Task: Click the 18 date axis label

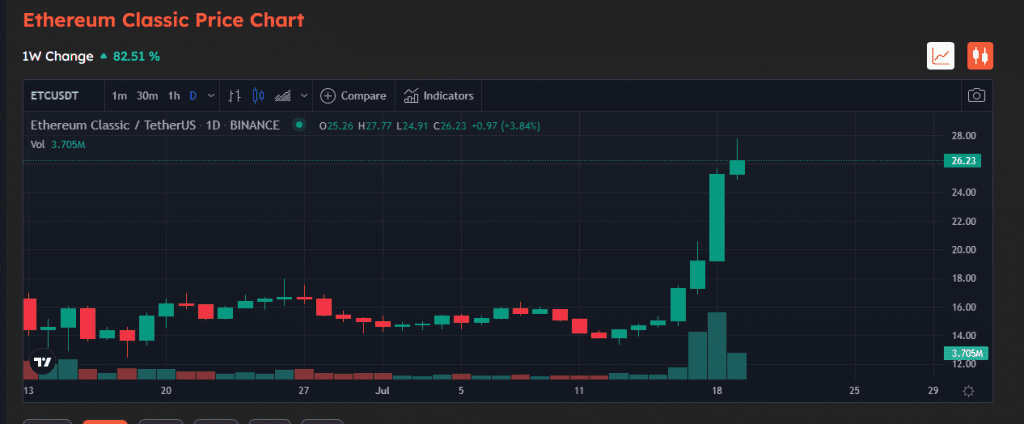Action: (716, 391)
